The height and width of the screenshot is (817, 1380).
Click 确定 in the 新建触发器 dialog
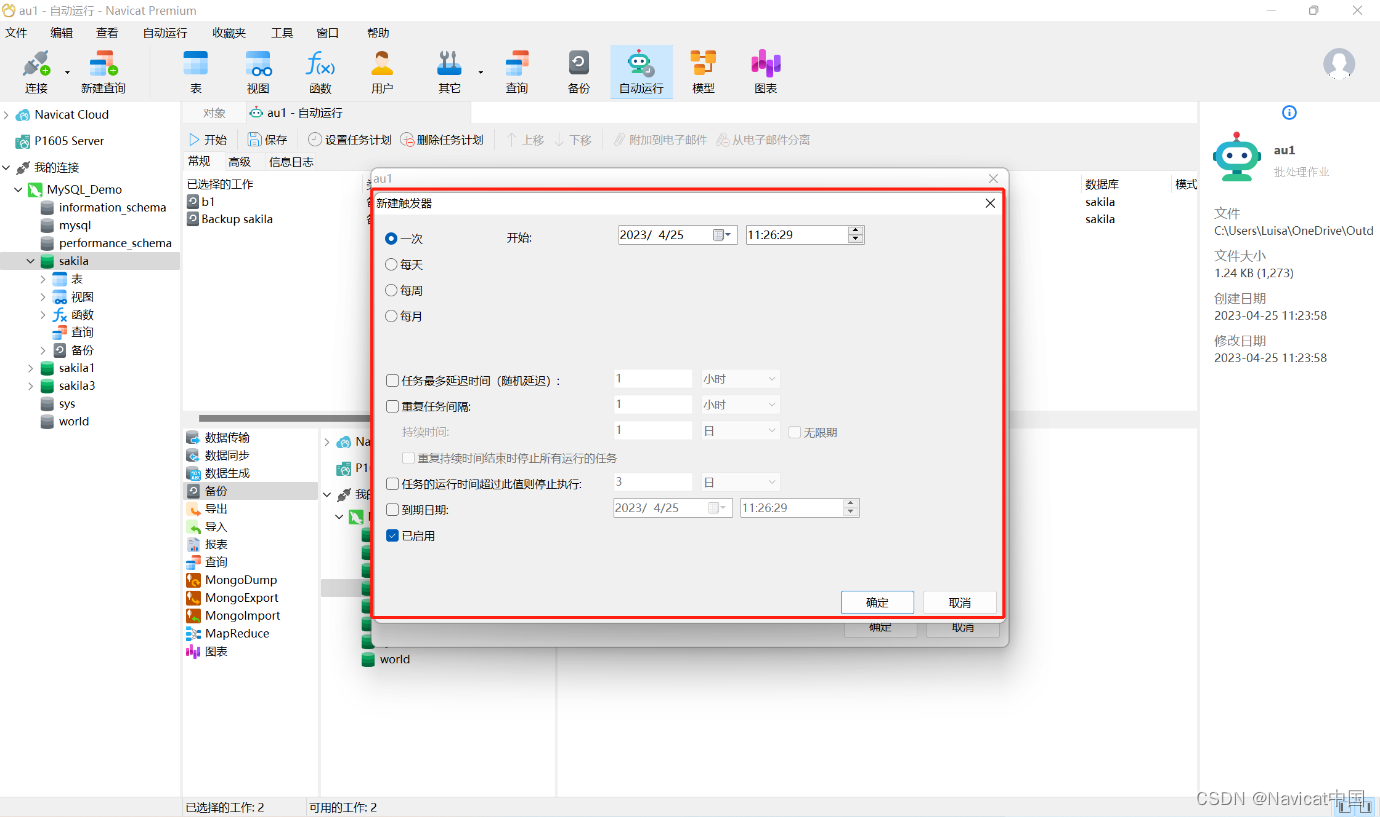[877, 603]
